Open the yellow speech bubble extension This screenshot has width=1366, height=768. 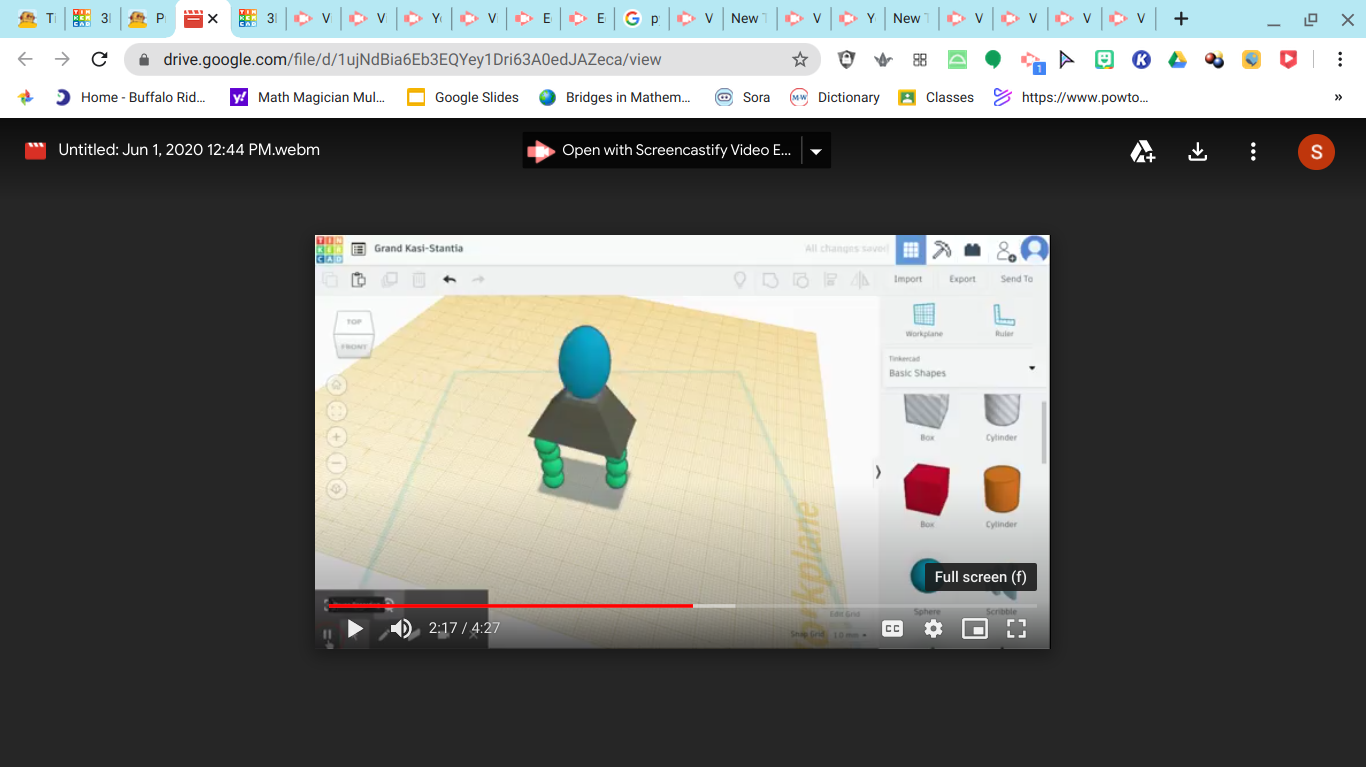1251,59
